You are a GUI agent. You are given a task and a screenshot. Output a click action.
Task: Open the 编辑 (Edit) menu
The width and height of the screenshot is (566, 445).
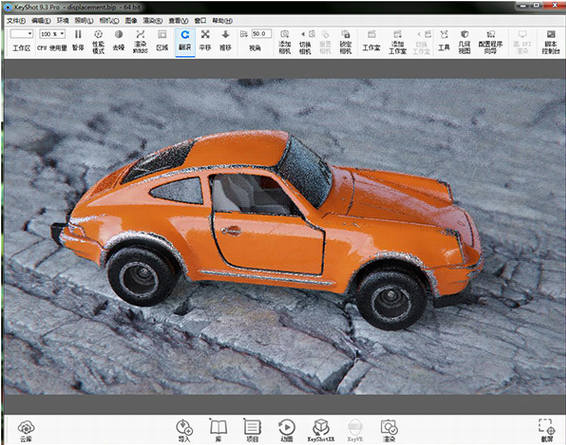41,21
